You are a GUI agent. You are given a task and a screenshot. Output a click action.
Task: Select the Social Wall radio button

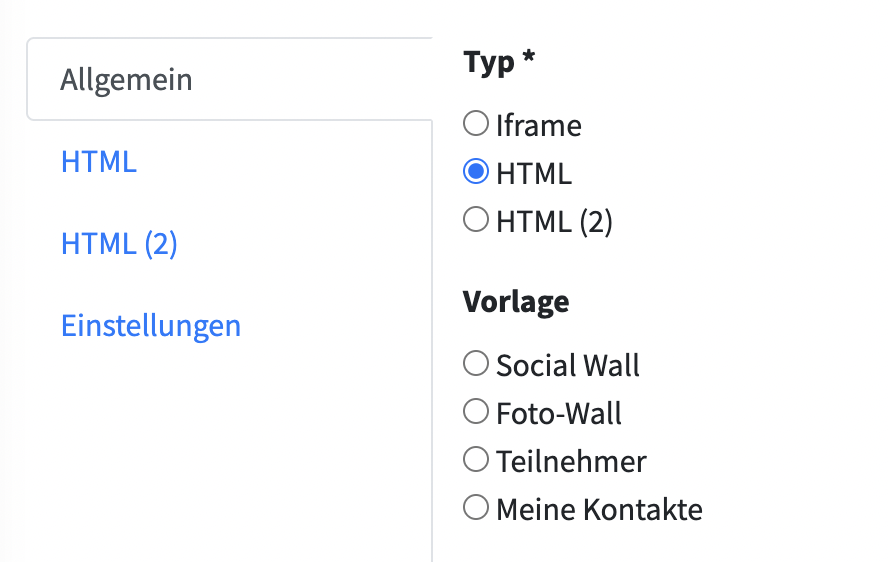475,364
